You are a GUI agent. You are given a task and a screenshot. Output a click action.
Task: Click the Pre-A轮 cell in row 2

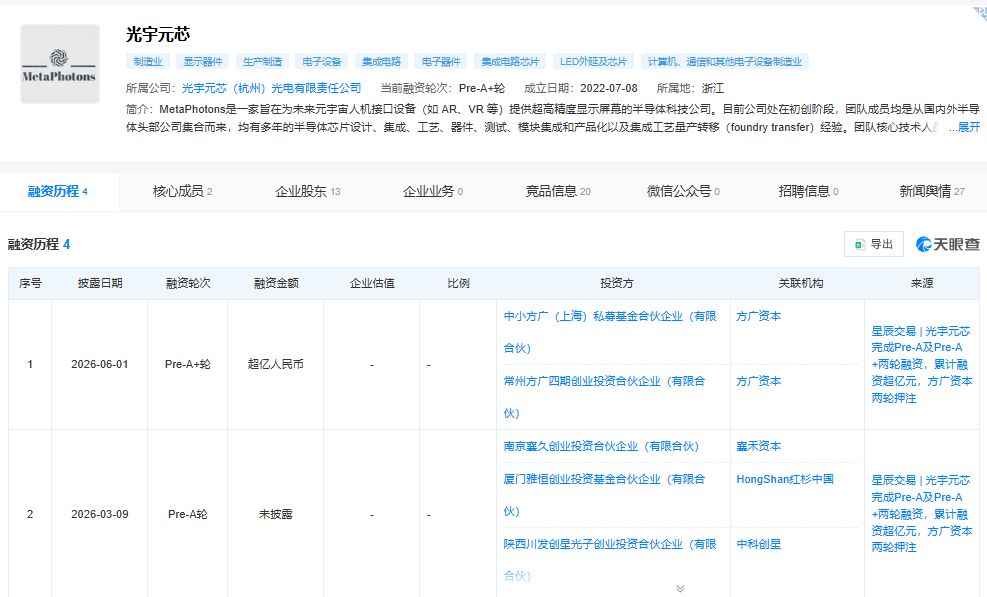tap(188, 515)
